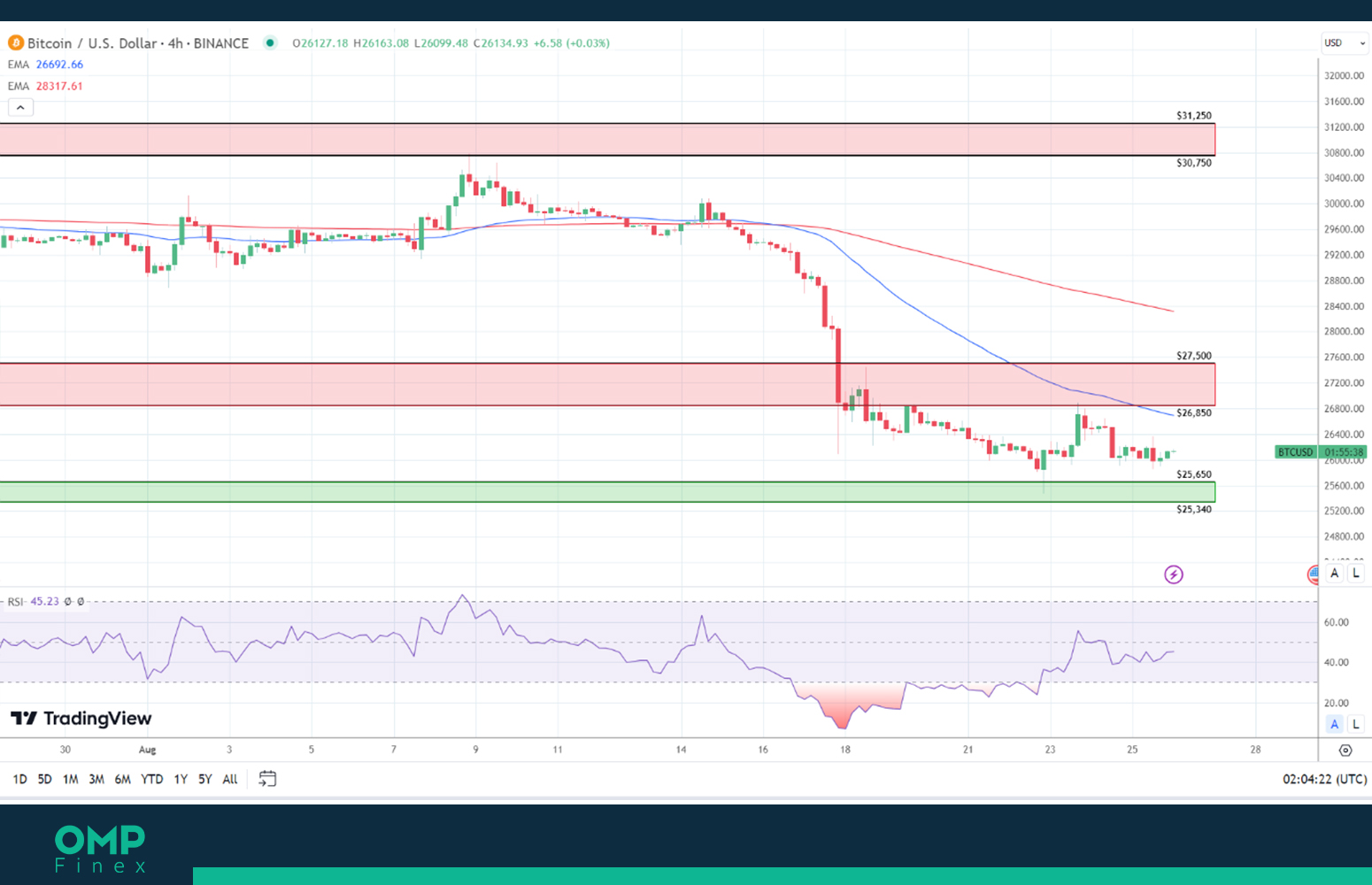Select the 1D time range
Image resolution: width=1372 pixels, height=885 pixels.
(x=19, y=779)
